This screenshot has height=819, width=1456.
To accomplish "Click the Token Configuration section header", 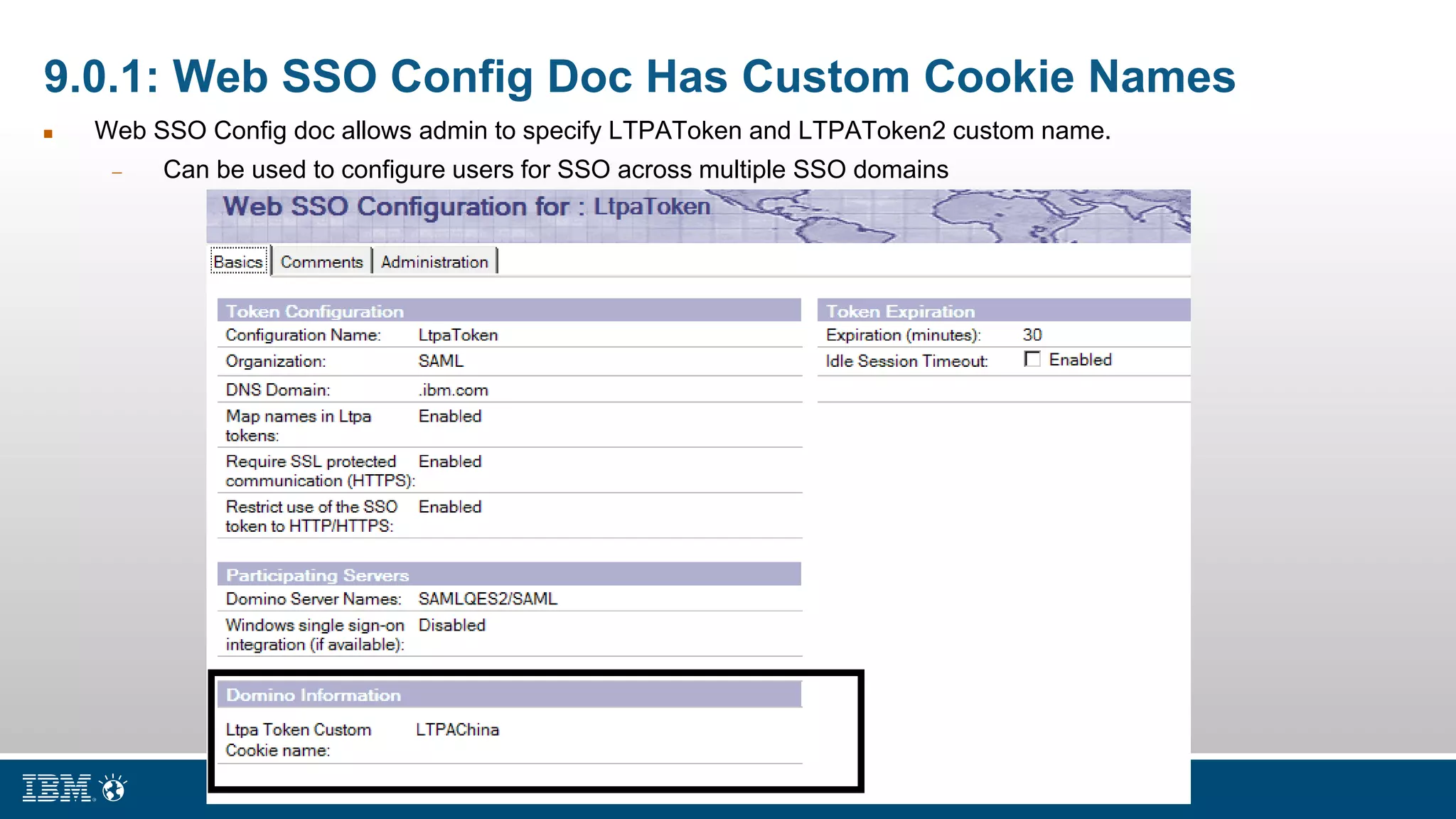I will [x=509, y=311].
